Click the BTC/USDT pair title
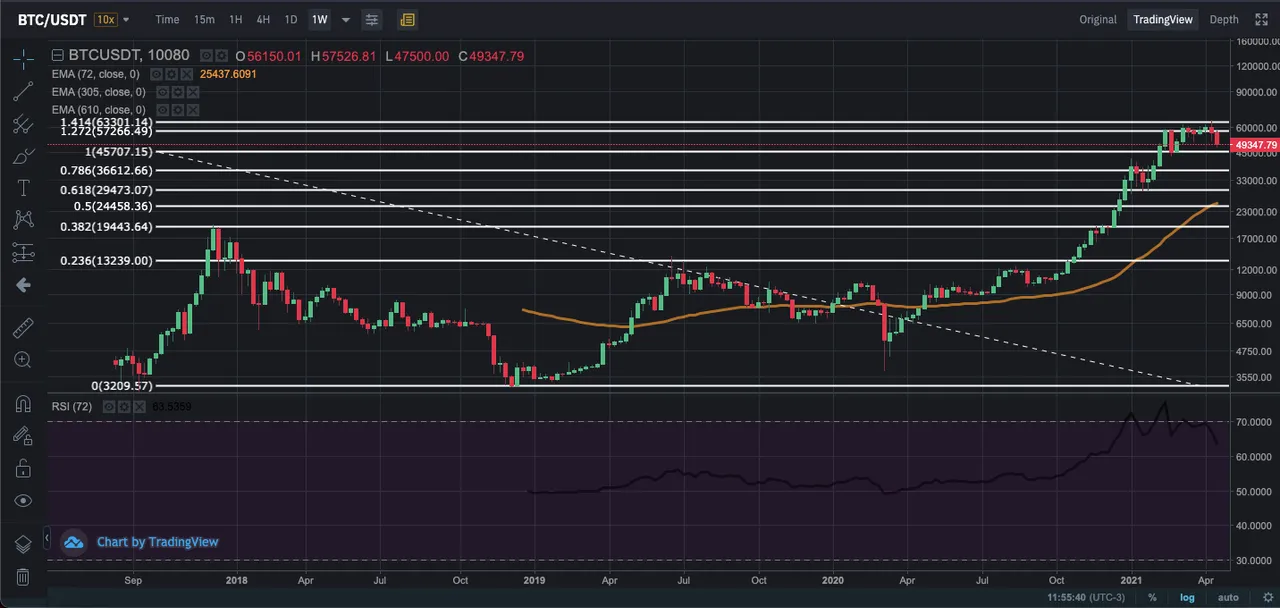 pos(53,19)
